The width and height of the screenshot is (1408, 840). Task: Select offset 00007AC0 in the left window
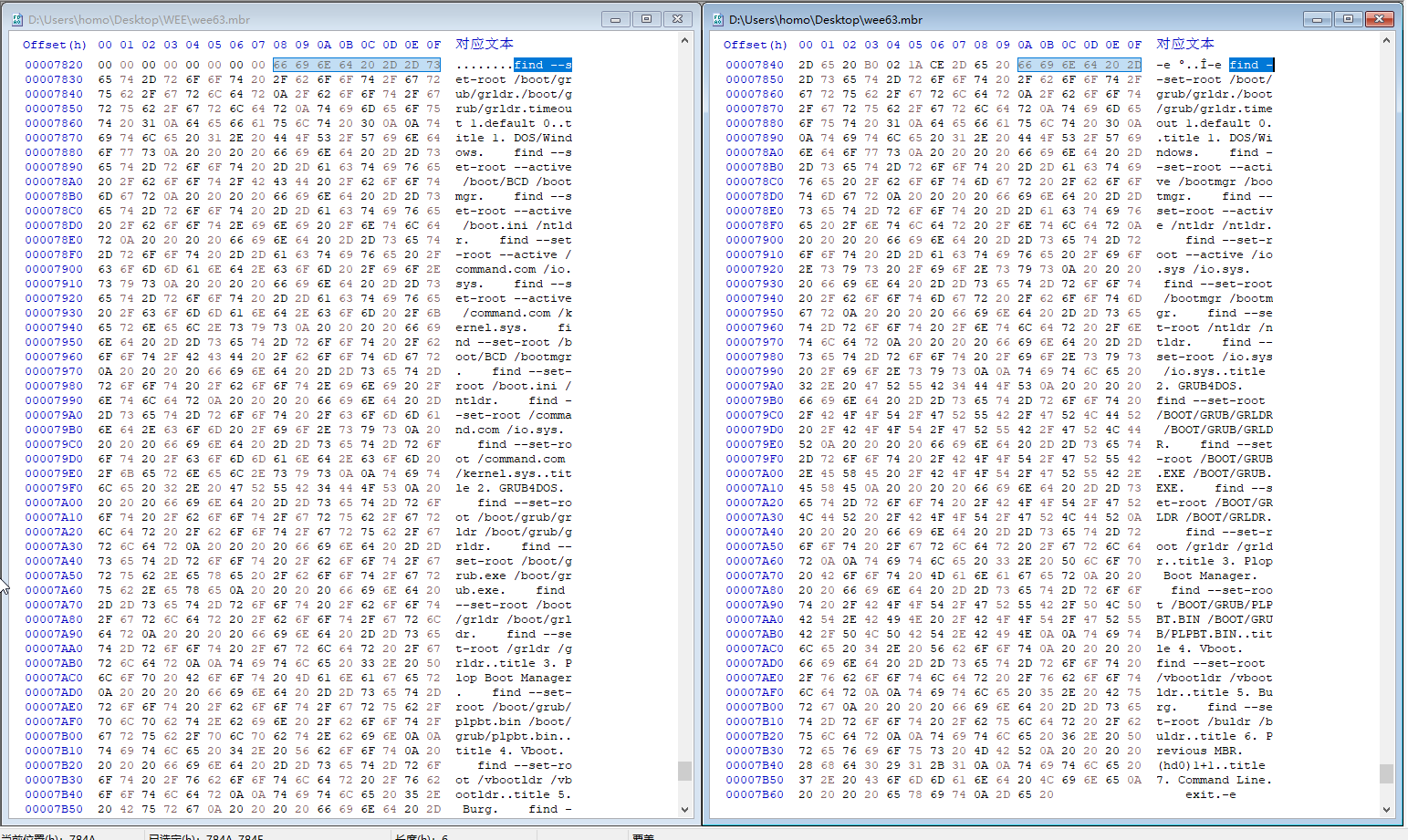click(54, 678)
